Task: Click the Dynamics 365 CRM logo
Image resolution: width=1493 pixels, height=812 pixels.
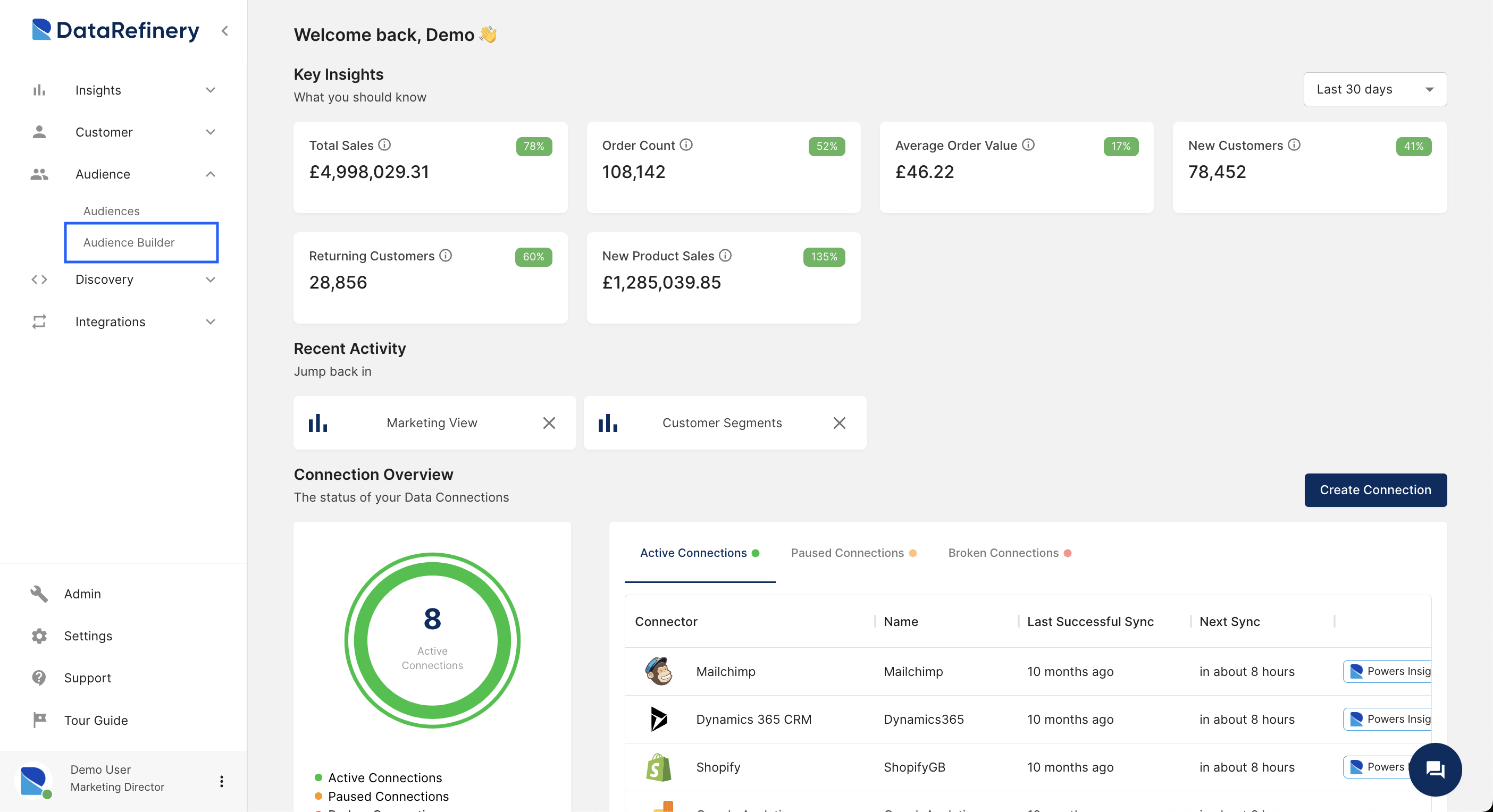Action: tap(659, 719)
